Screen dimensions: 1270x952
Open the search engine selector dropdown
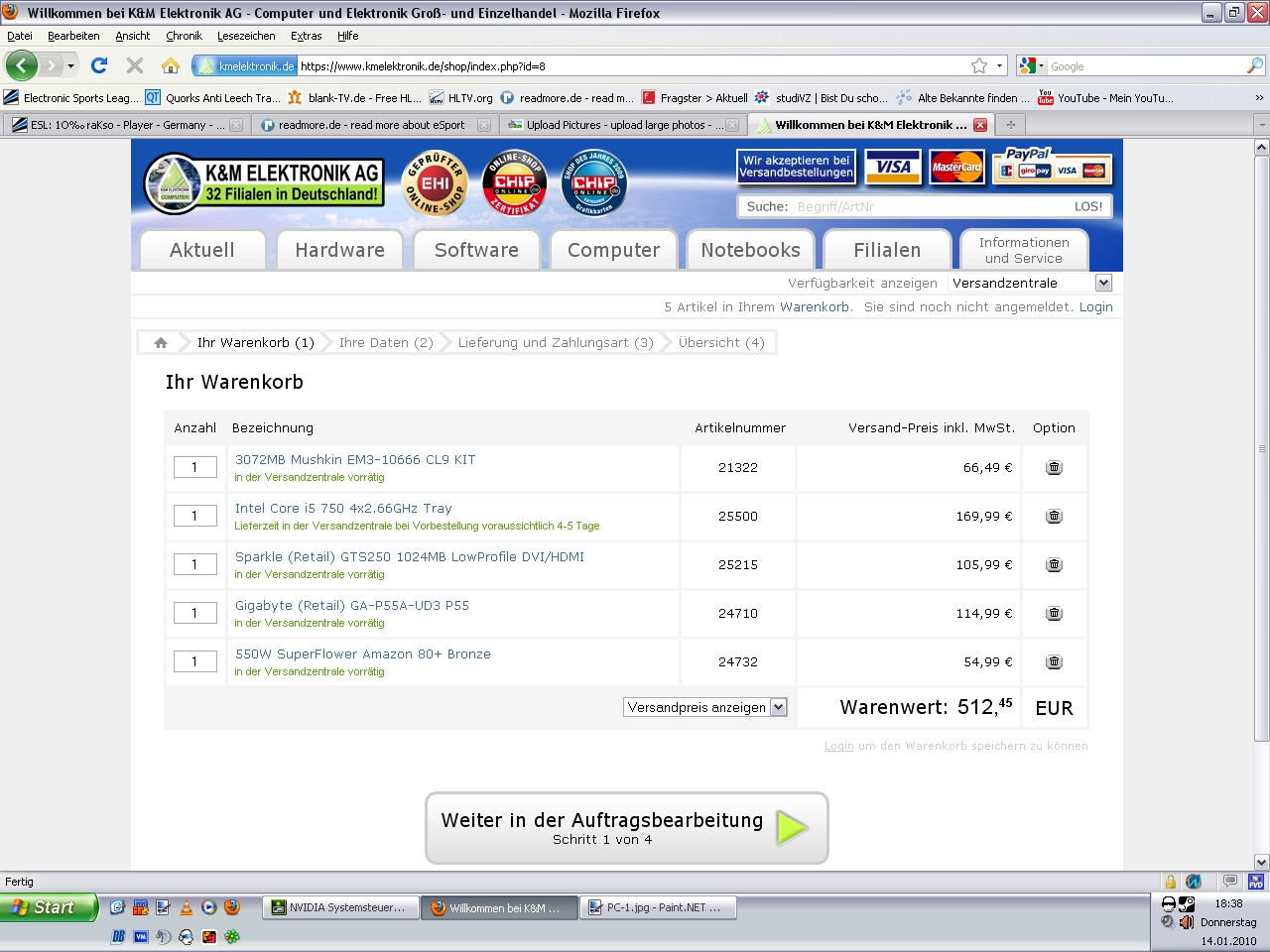(1030, 65)
